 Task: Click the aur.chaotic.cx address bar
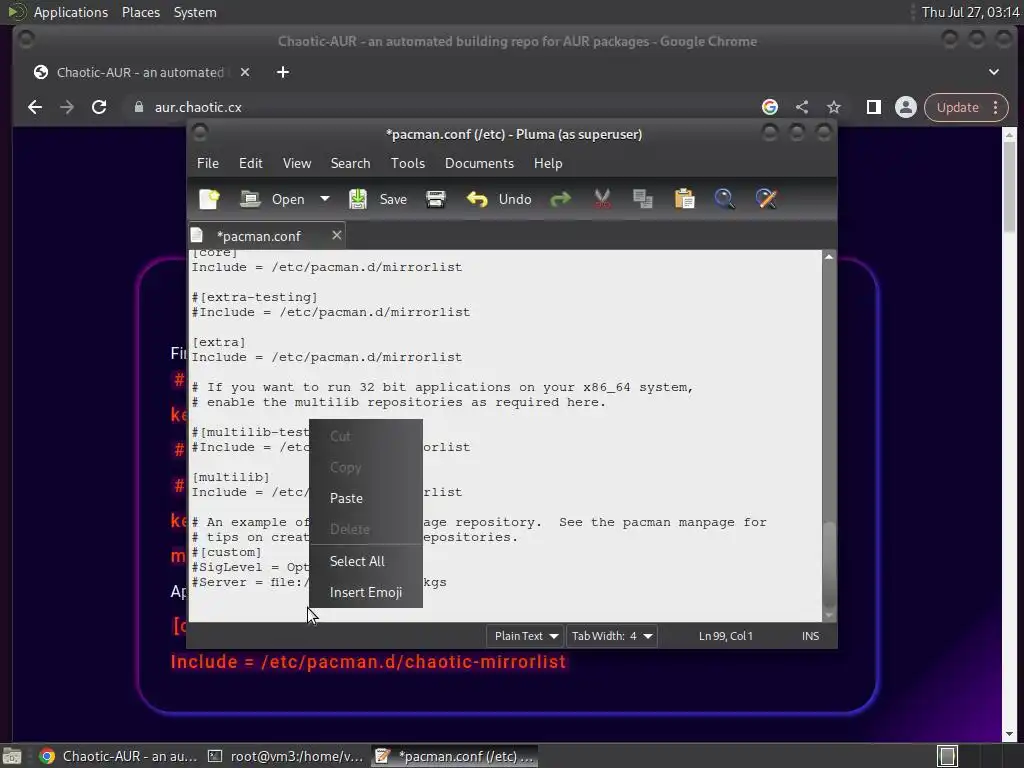click(x=444, y=107)
